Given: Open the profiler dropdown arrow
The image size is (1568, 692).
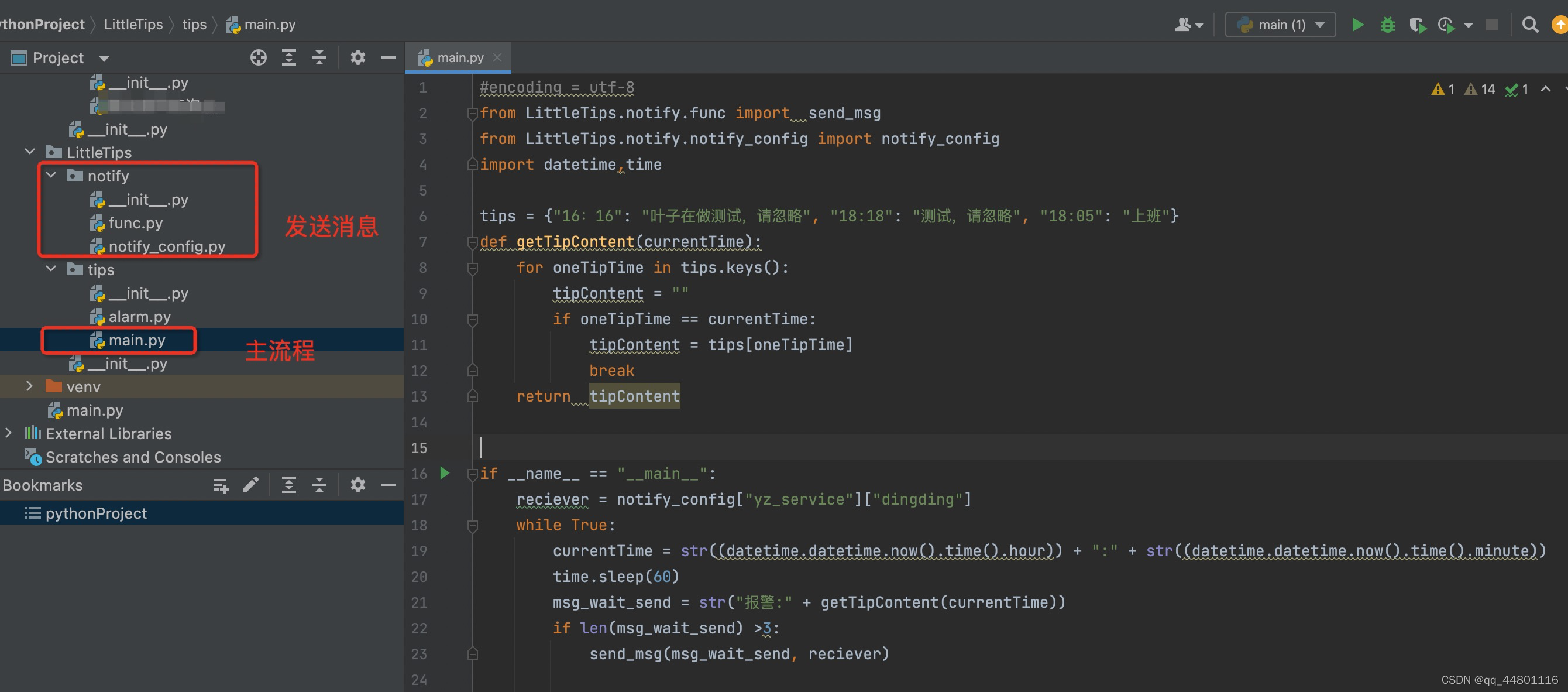Looking at the screenshot, I should [x=1468, y=26].
